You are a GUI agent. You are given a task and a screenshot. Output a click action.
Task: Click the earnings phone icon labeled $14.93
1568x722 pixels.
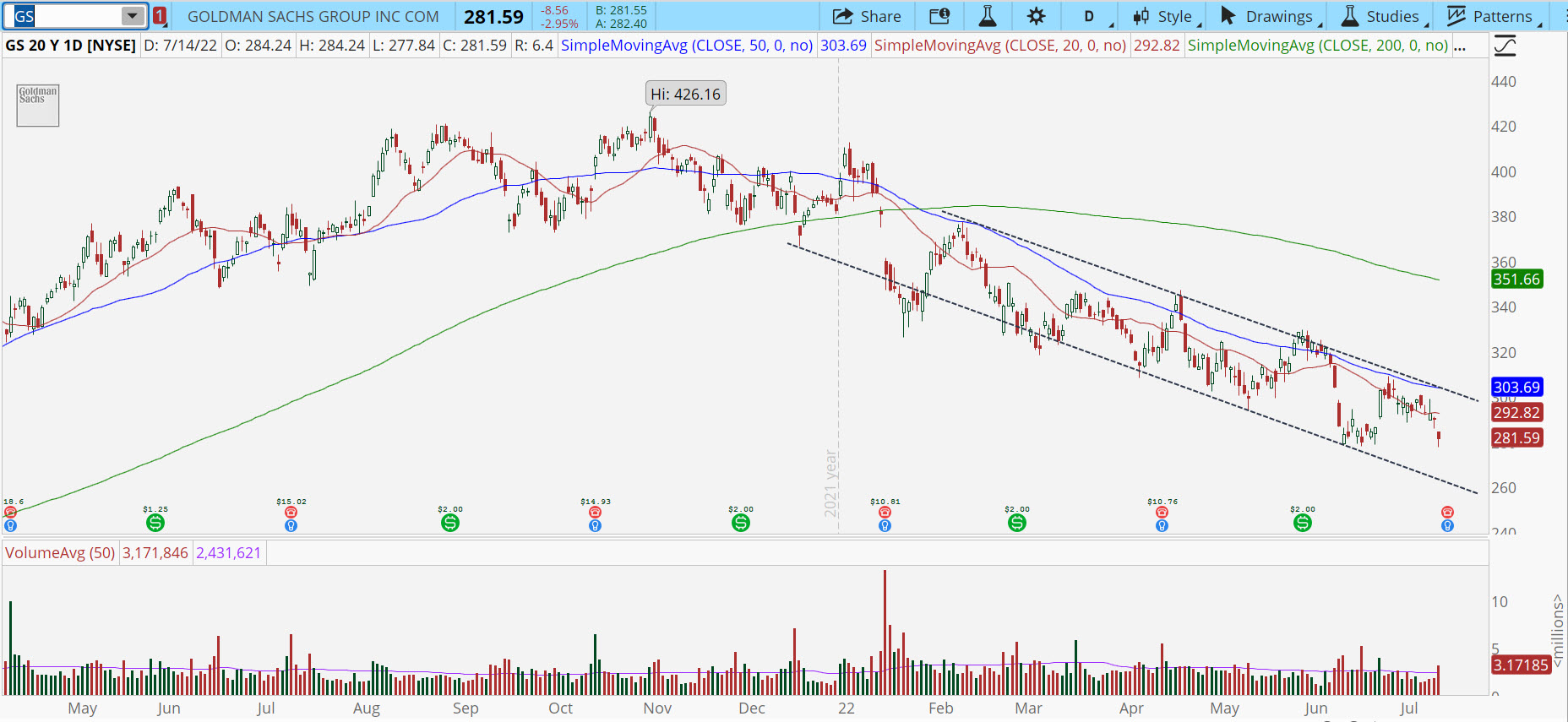click(595, 513)
